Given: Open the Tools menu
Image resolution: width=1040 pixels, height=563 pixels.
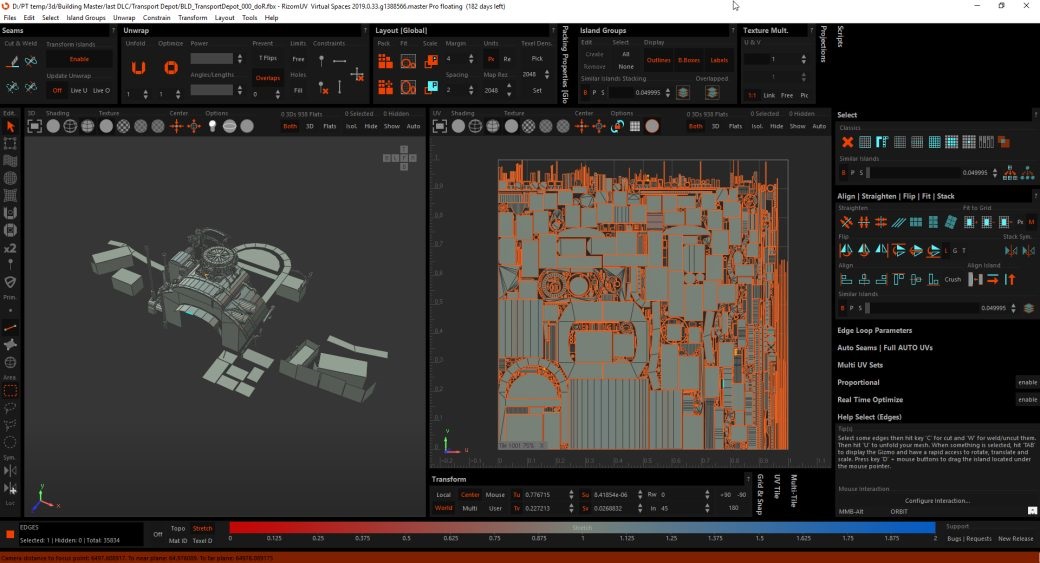Looking at the screenshot, I should (x=249, y=18).
